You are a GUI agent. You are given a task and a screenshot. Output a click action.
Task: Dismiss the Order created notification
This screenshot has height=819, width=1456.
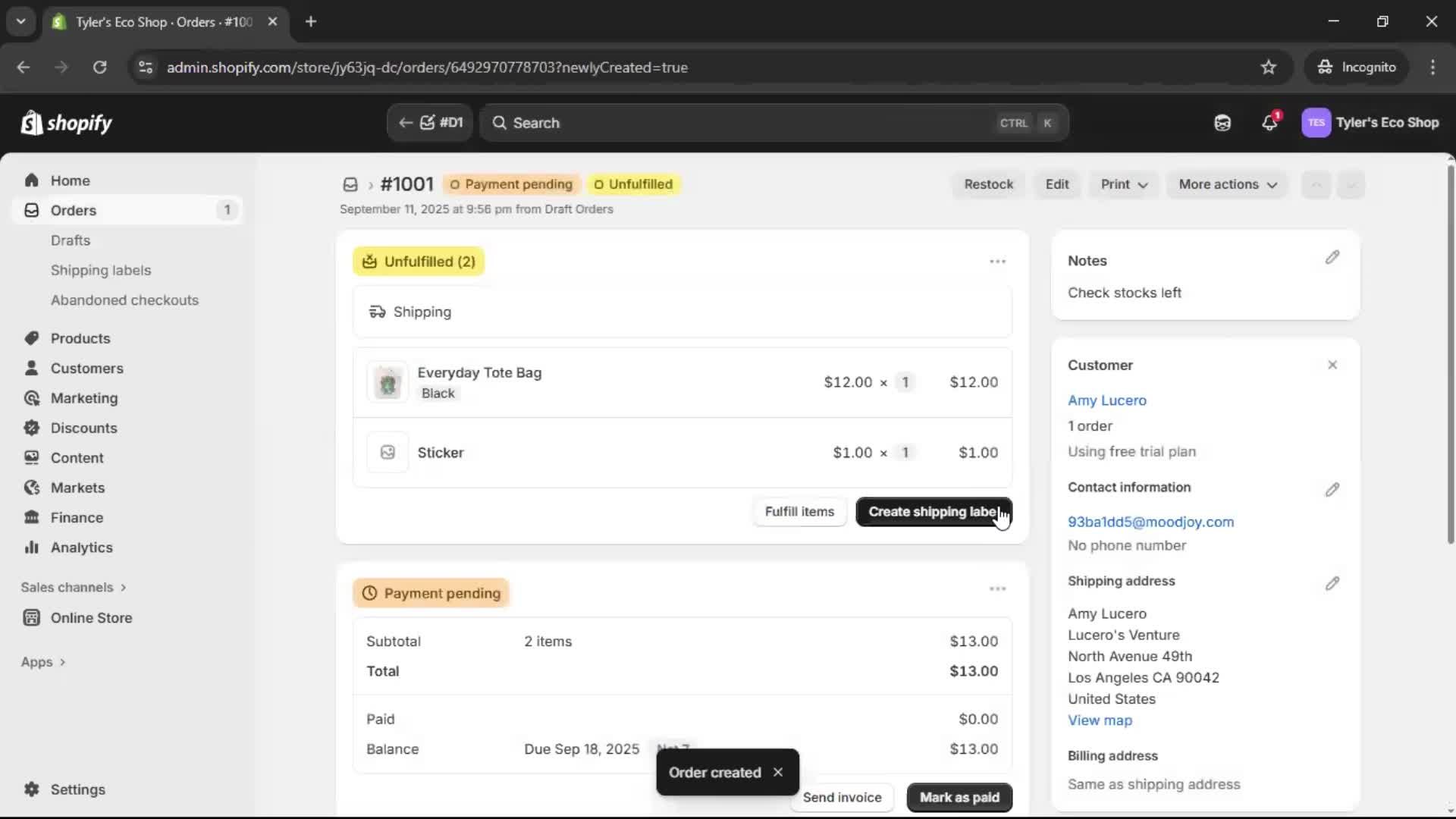pyautogui.click(x=778, y=772)
